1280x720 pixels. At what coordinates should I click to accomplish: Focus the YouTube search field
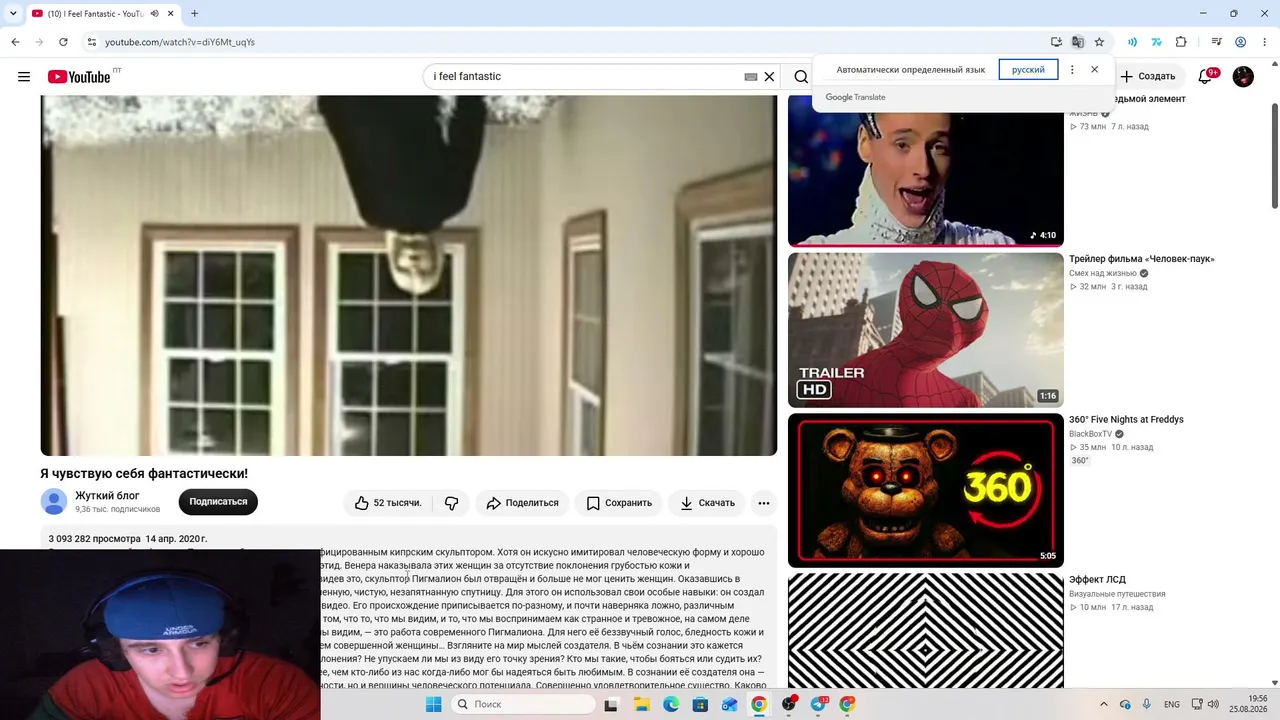click(586, 77)
